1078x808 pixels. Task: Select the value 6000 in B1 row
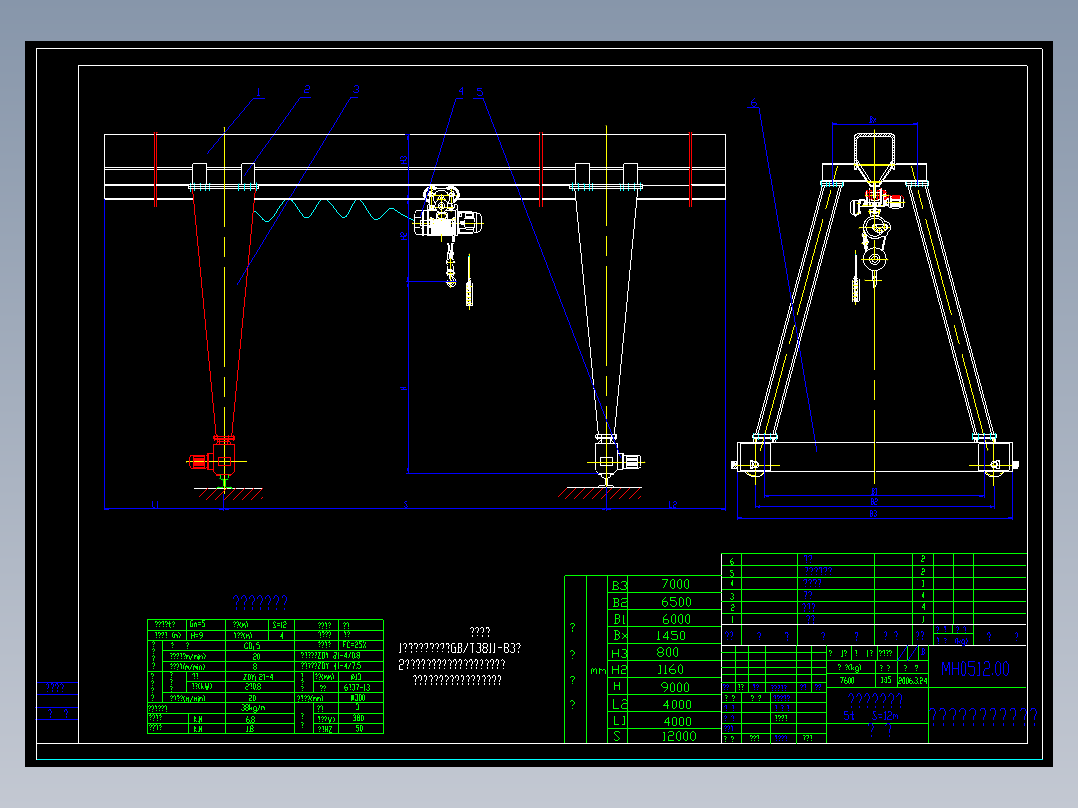coord(676,619)
